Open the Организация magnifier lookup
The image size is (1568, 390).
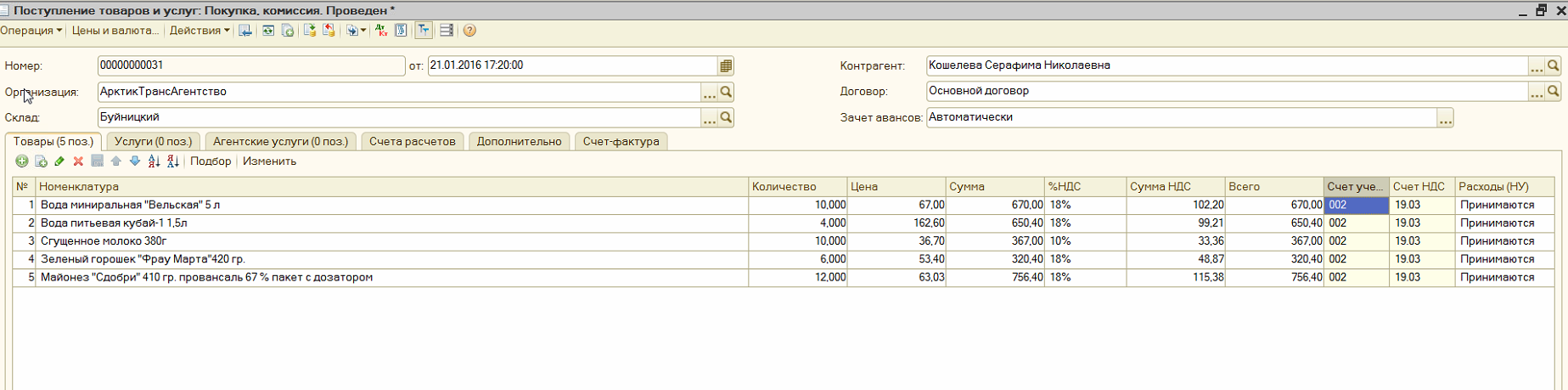[727, 92]
